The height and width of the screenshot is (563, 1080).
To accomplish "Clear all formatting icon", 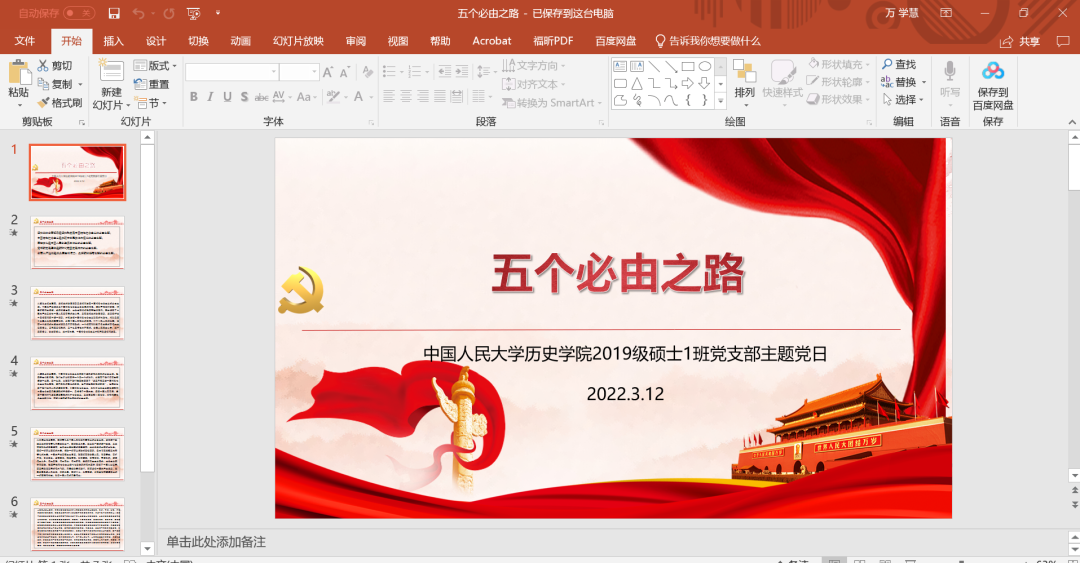I will (x=367, y=72).
